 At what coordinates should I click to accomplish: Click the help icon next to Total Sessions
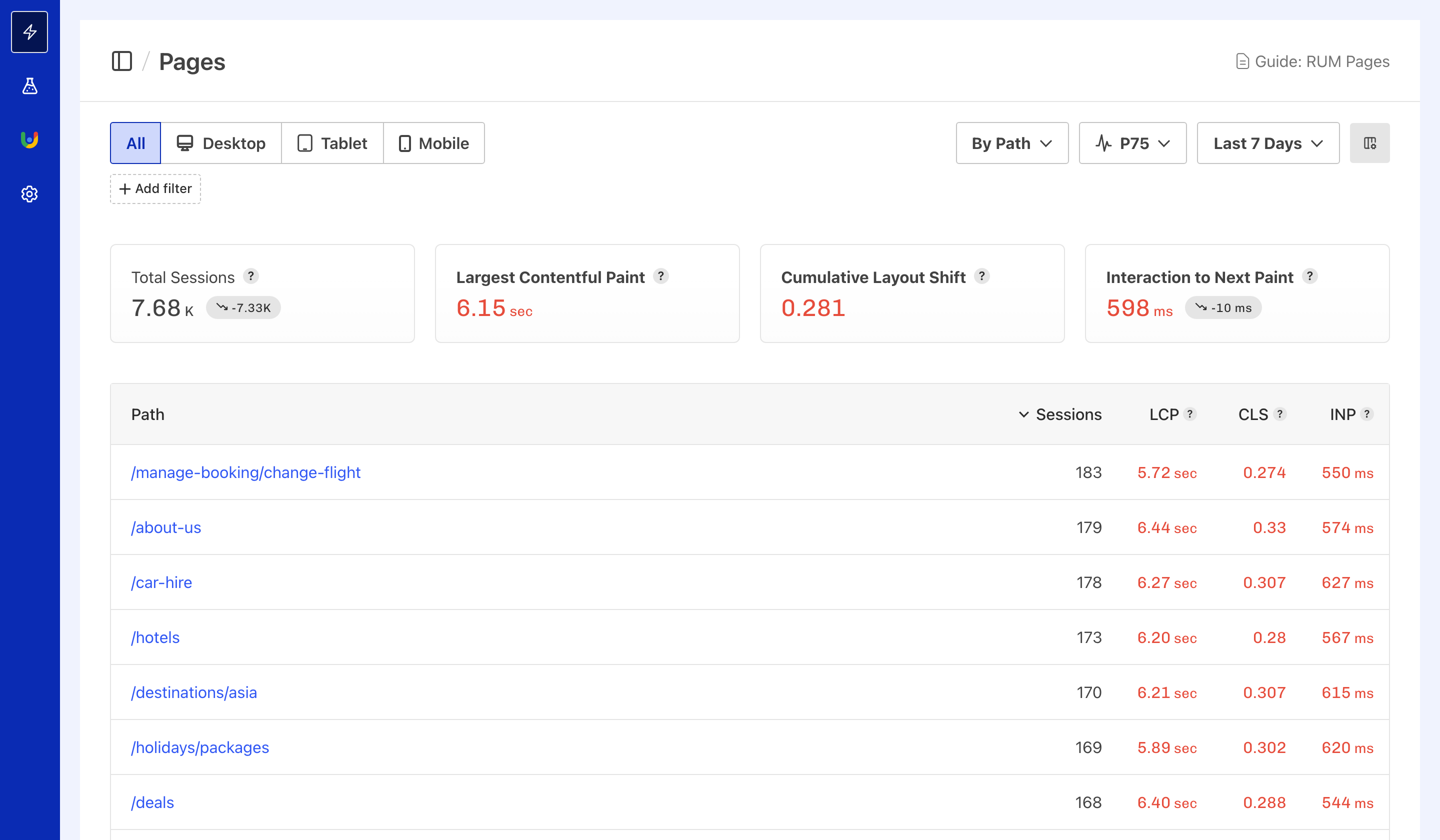(251, 276)
